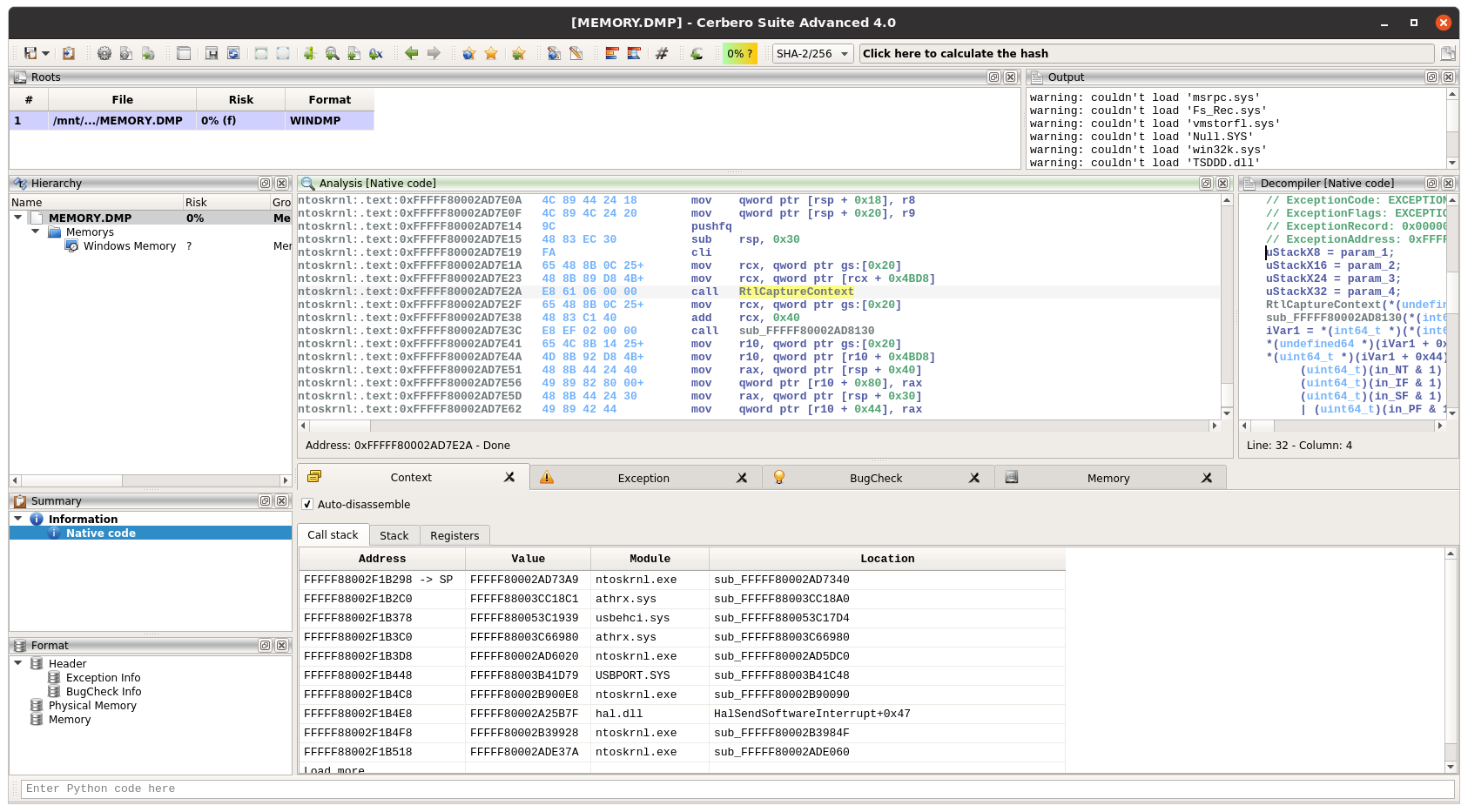
Task: Click the Format column header in Roots
Action: 329,100
